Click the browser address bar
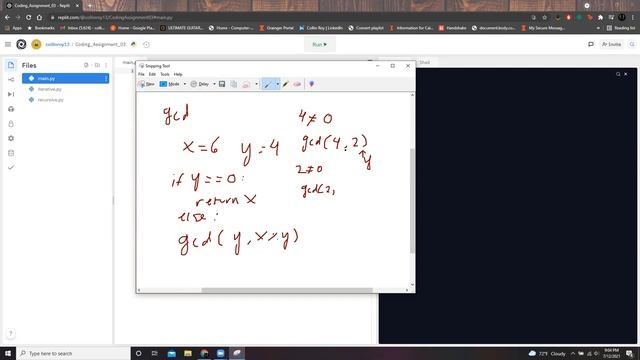The height and width of the screenshot is (360, 640). pos(286,18)
